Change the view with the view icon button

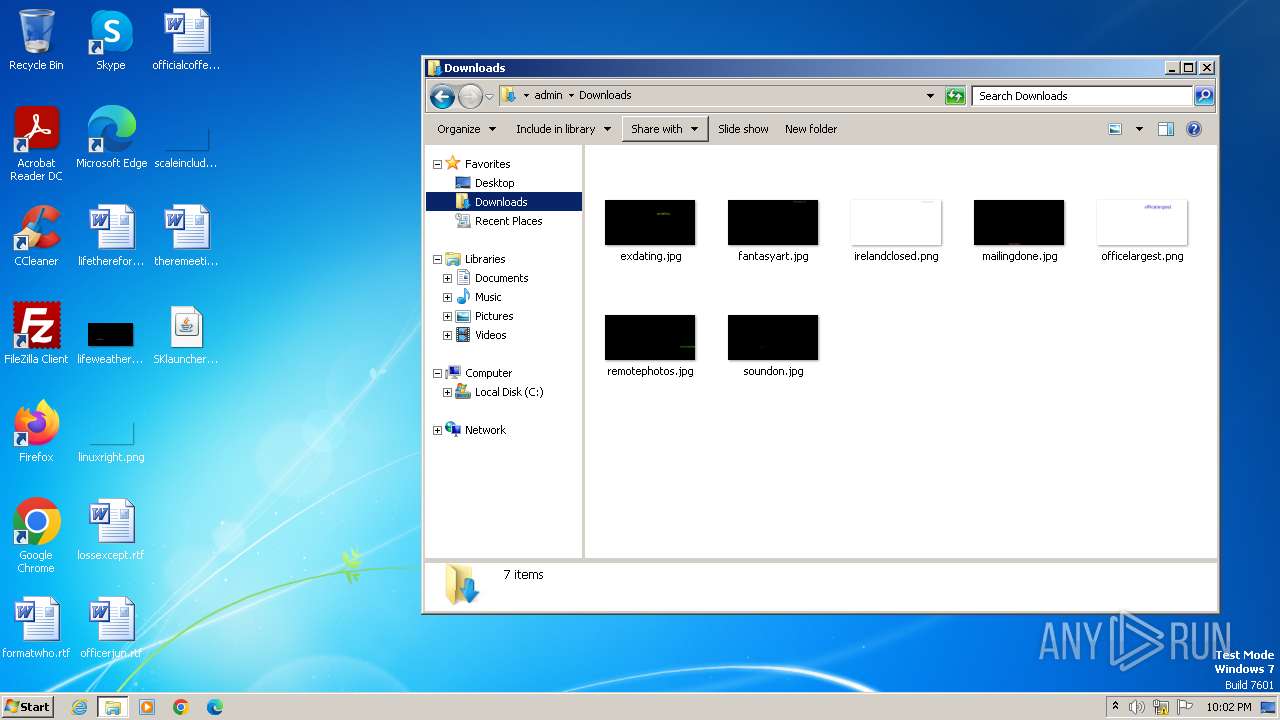pos(1115,129)
